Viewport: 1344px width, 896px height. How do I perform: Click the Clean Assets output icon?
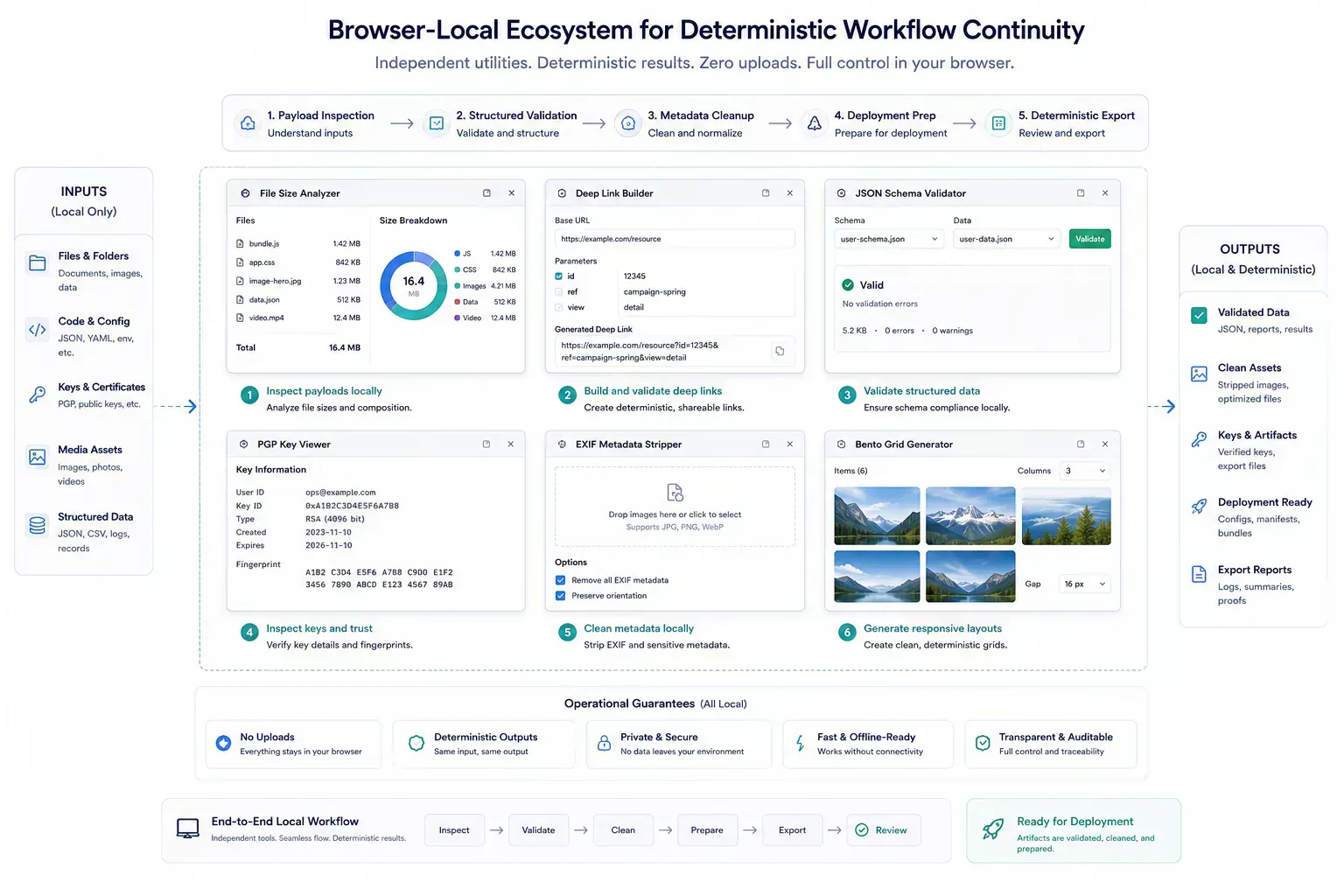pyautogui.click(x=1200, y=374)
